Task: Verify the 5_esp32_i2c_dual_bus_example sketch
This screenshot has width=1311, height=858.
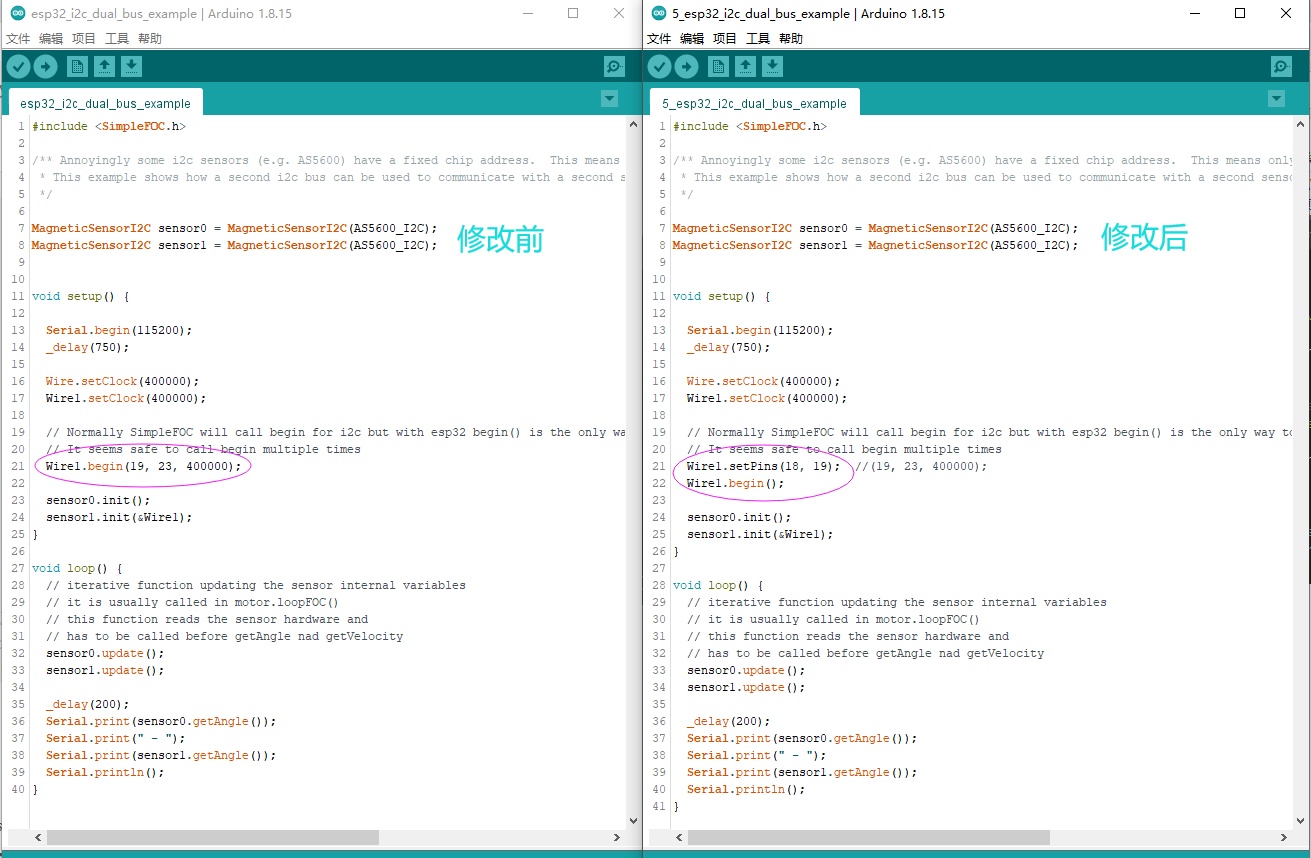Action: 659,65
